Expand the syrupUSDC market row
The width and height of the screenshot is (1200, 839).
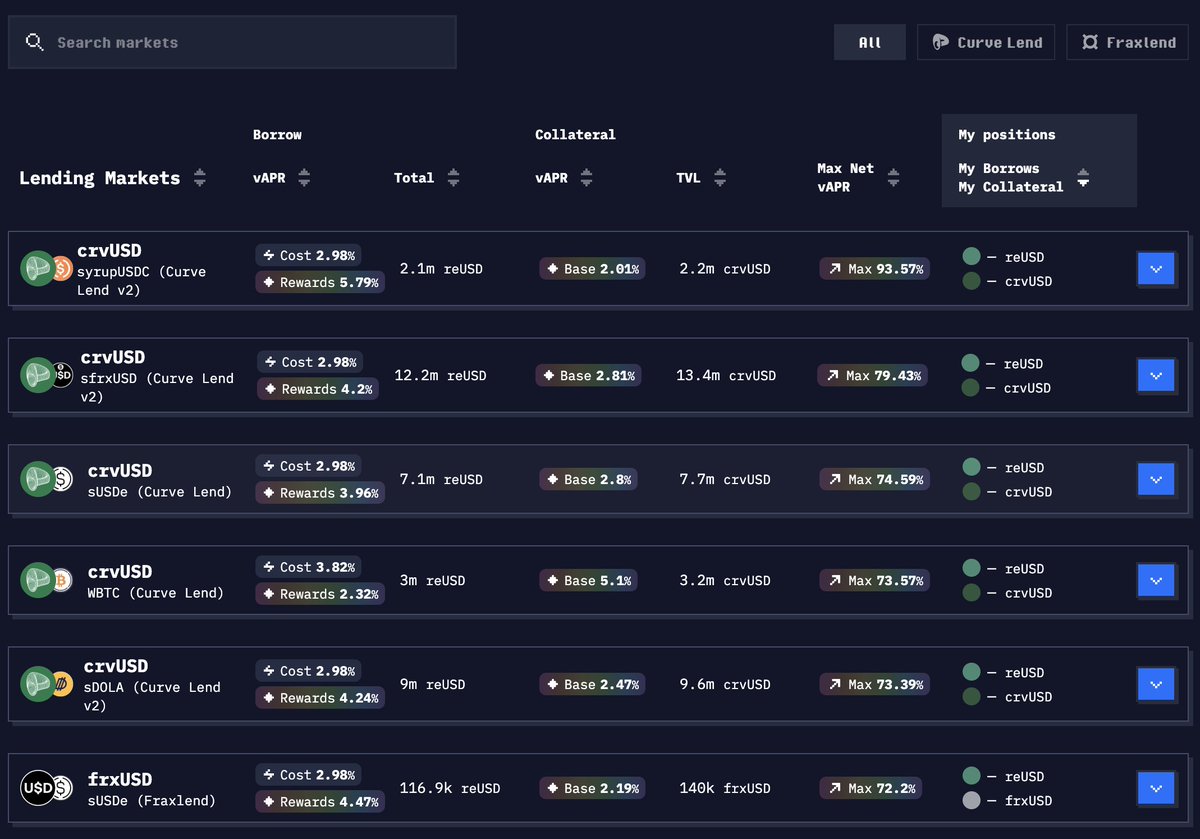tap(1156, 269)
